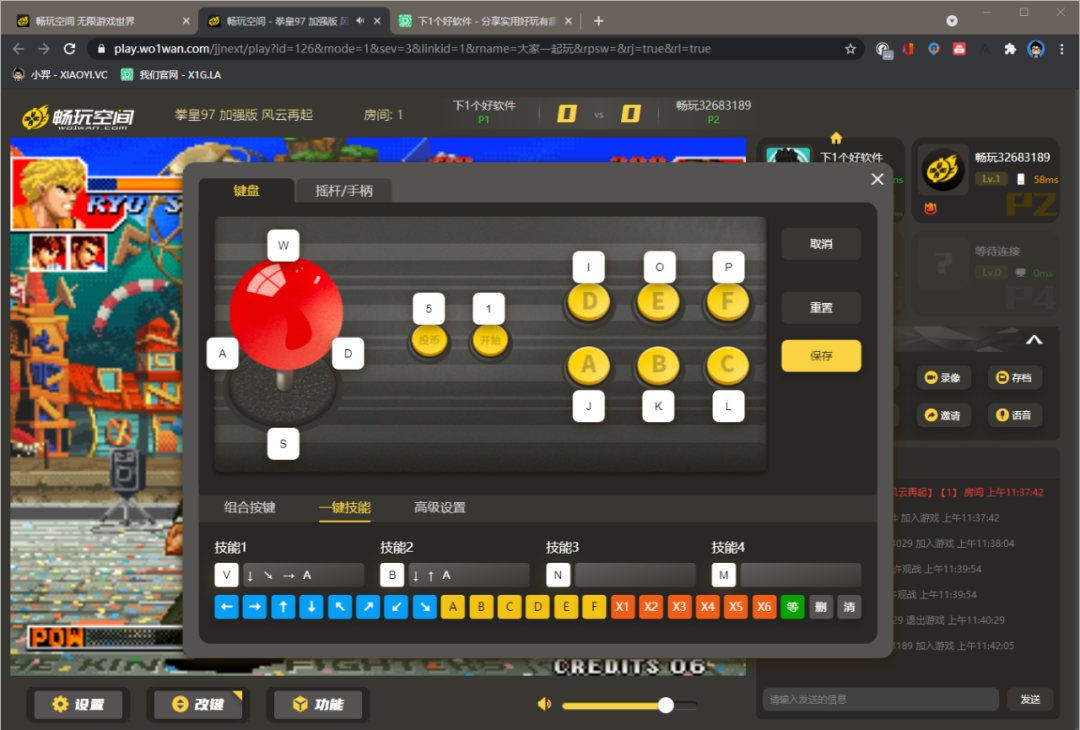Click the right arrow skill input icon
Viewport: 1080px width, 730px height.
255,607
